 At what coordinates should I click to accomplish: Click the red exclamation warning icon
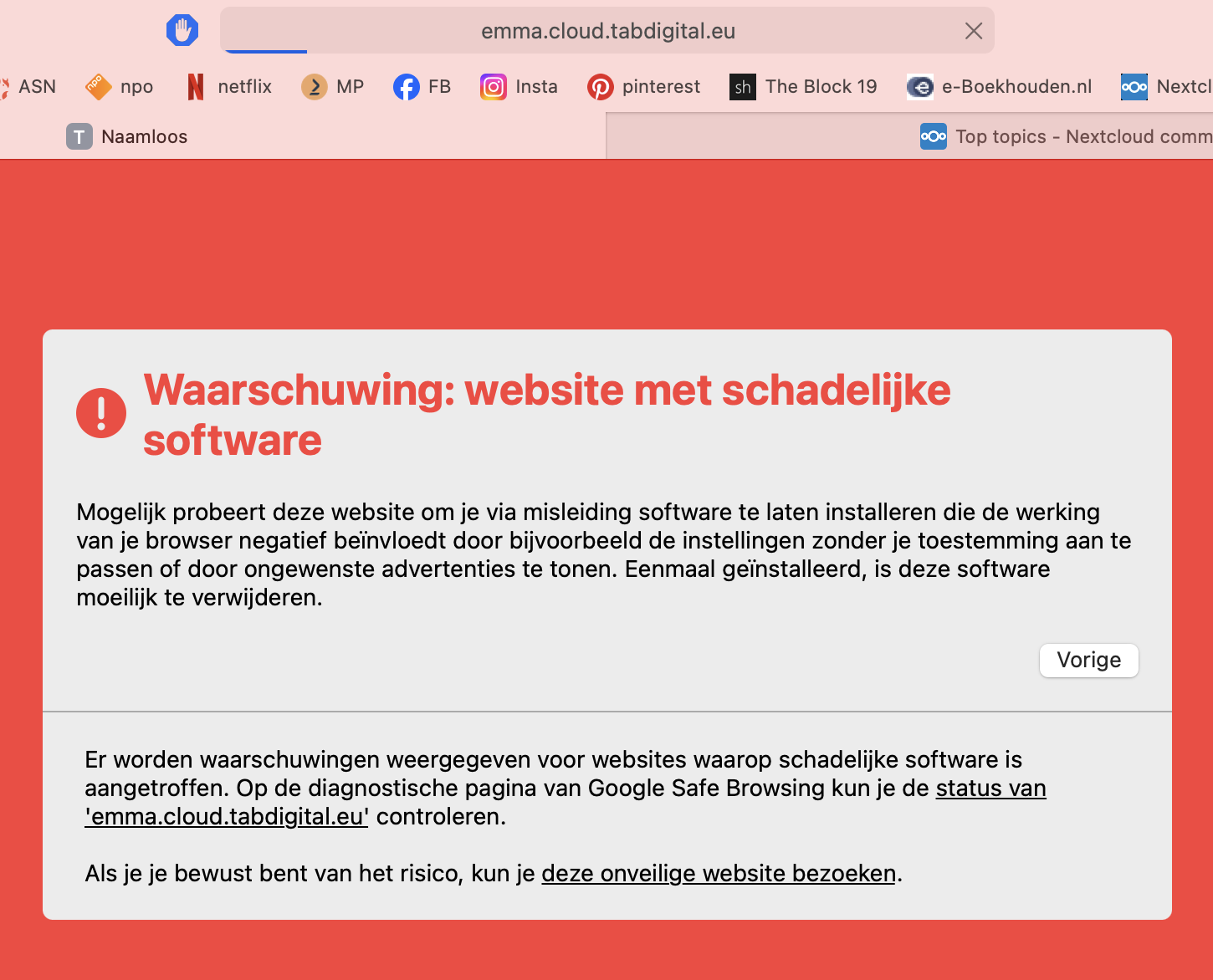tap(101, 413)
